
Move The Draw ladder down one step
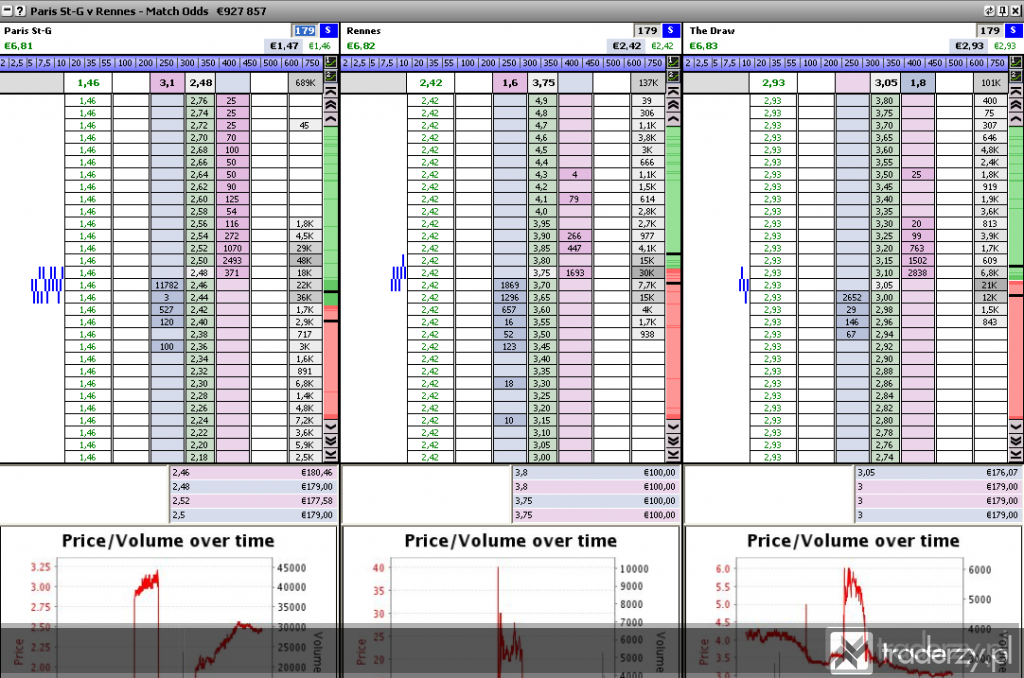pos(1016,426)
